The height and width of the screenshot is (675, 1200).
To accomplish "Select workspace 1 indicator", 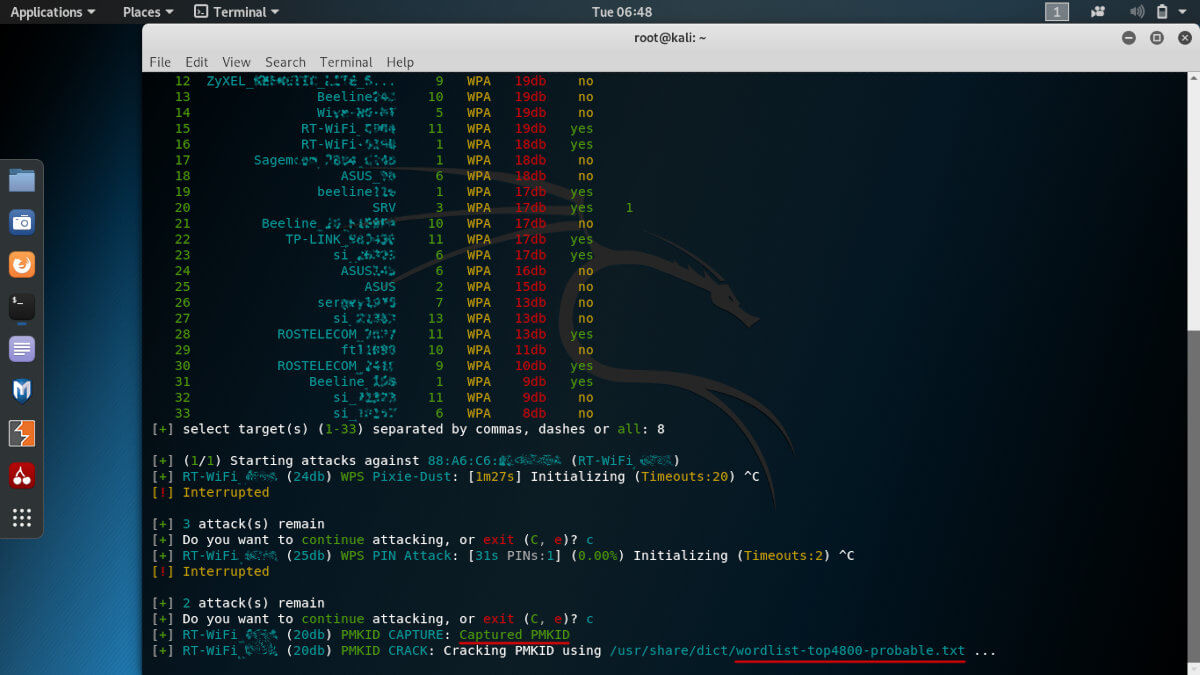I will click(x=1057, y=12).
